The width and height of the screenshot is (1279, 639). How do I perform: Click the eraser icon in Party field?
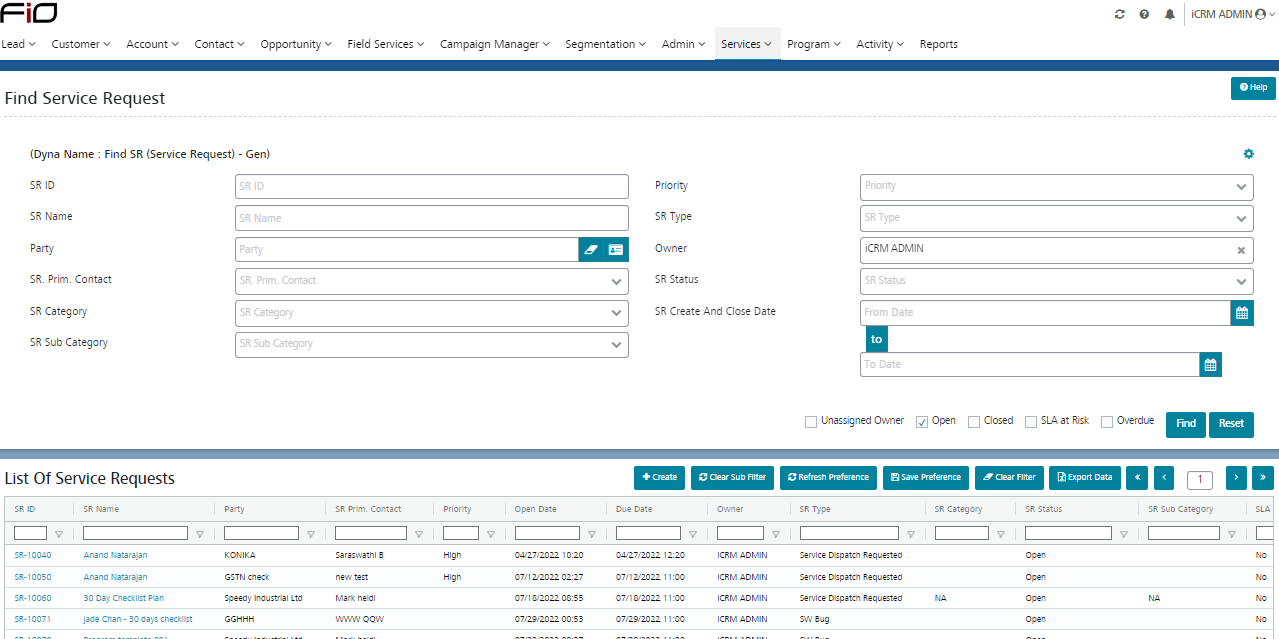[591, 249]
